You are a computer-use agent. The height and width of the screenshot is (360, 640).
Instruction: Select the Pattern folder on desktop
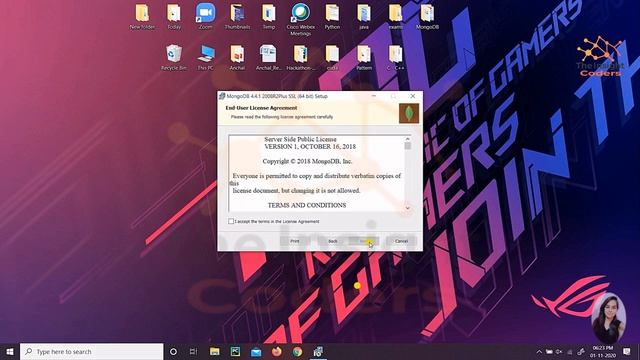point(364,58)
